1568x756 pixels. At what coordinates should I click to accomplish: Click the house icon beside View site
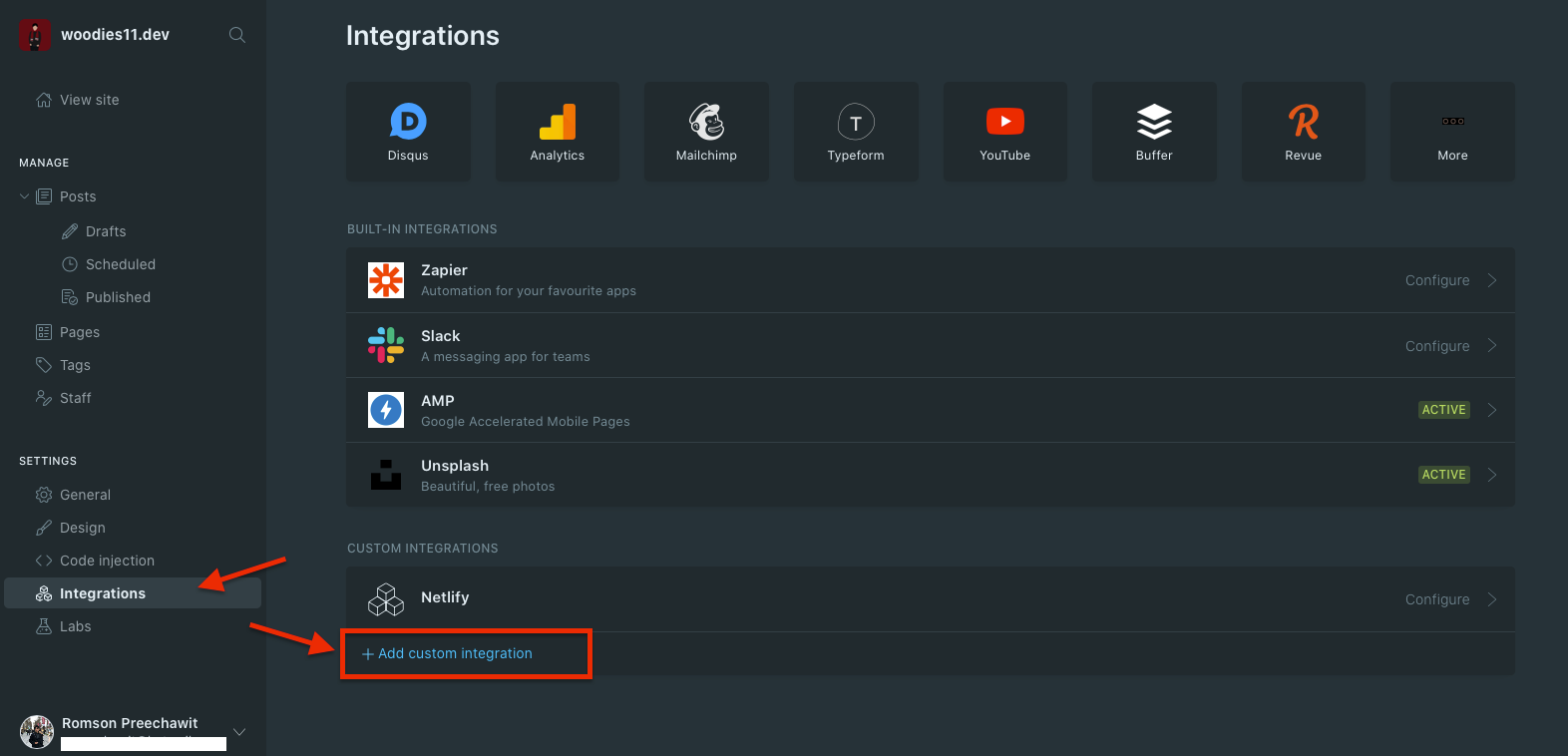(x=44, y=100)
